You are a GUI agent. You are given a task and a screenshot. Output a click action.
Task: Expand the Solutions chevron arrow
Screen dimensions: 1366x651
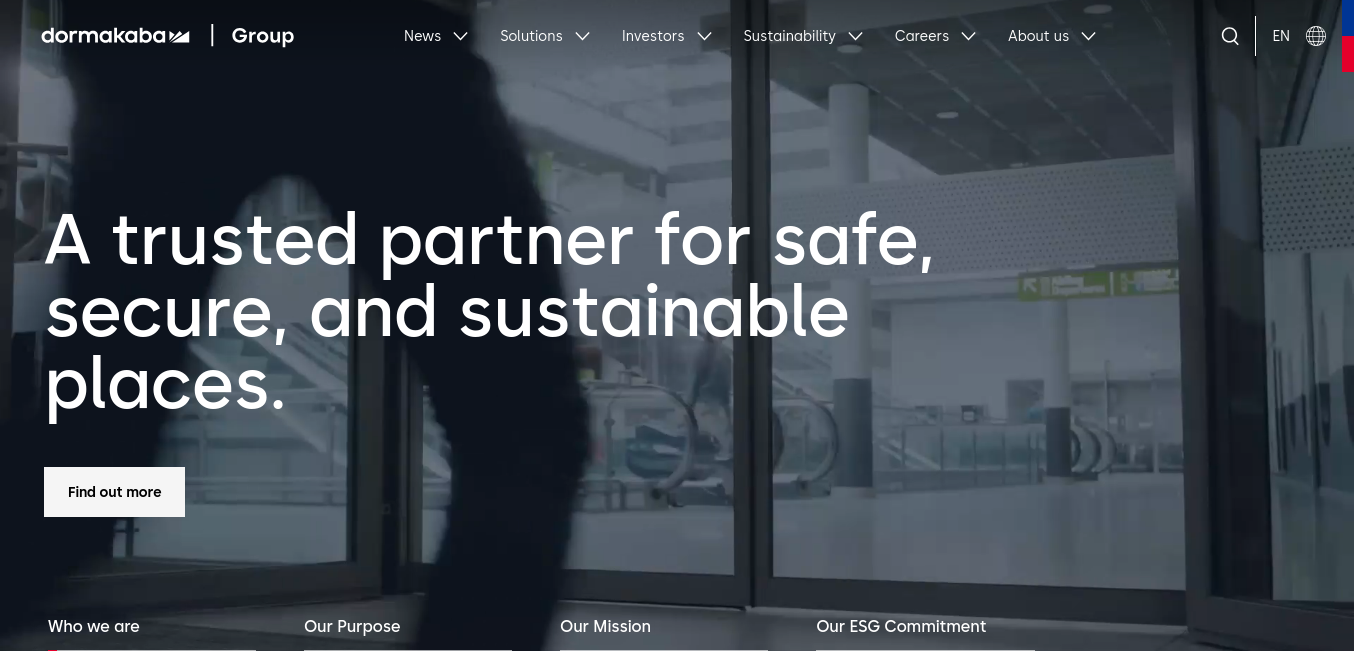583,36
